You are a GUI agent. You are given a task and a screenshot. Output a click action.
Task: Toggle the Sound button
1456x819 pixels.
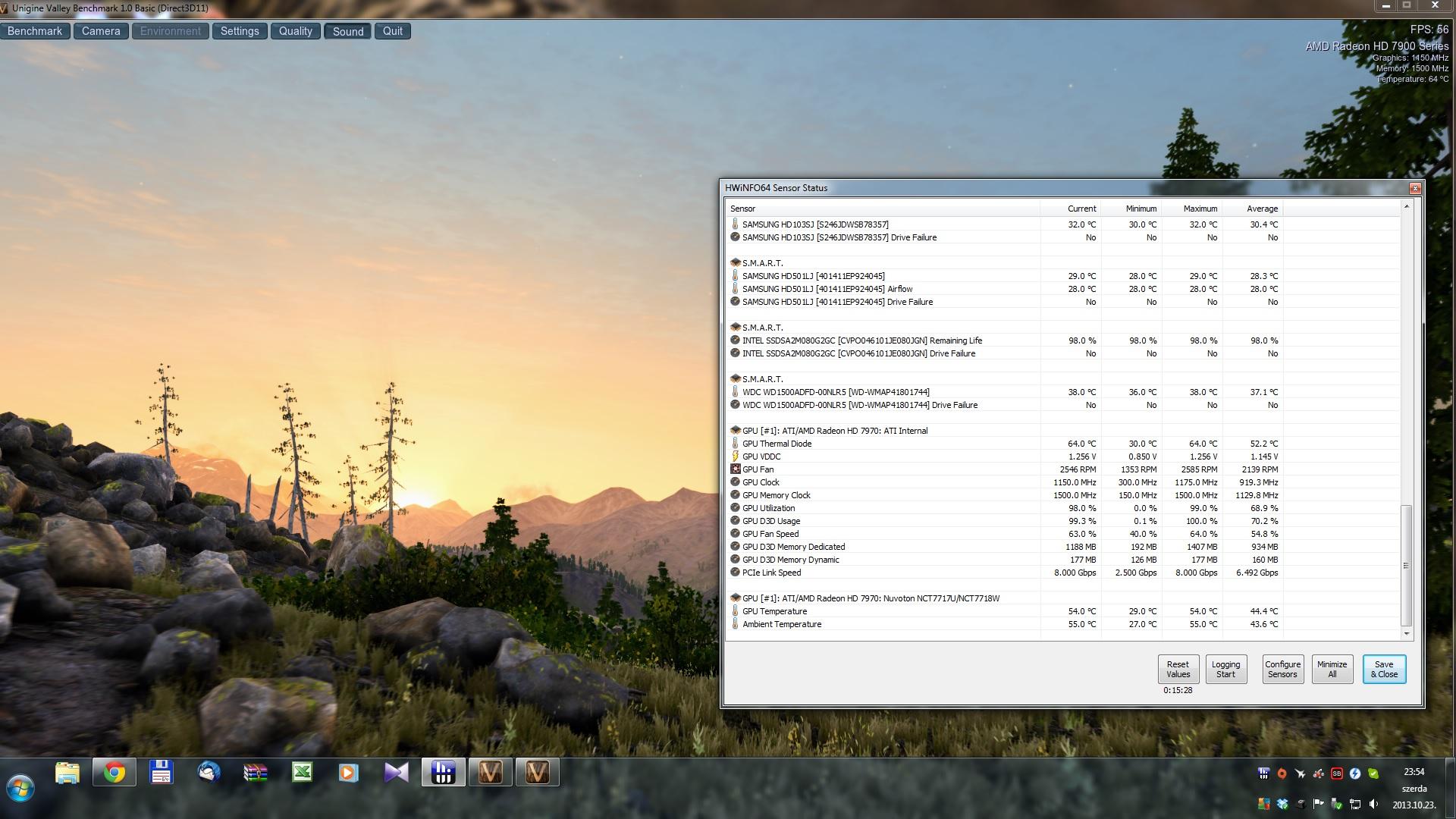(348, 31)
